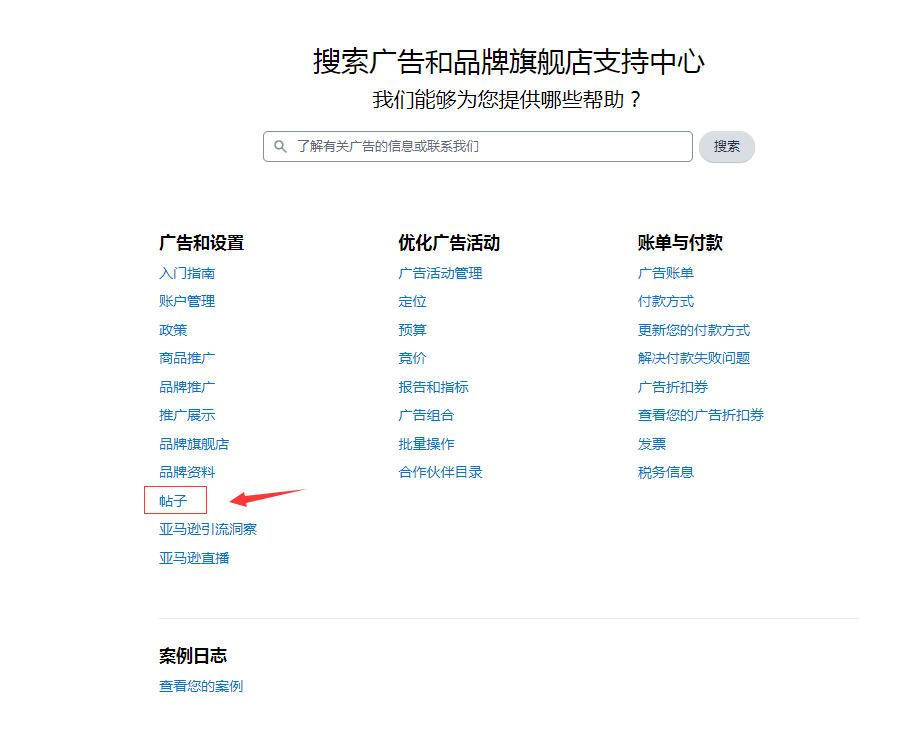Click inside the search input field
899x733 pixels.
point(480,146)
